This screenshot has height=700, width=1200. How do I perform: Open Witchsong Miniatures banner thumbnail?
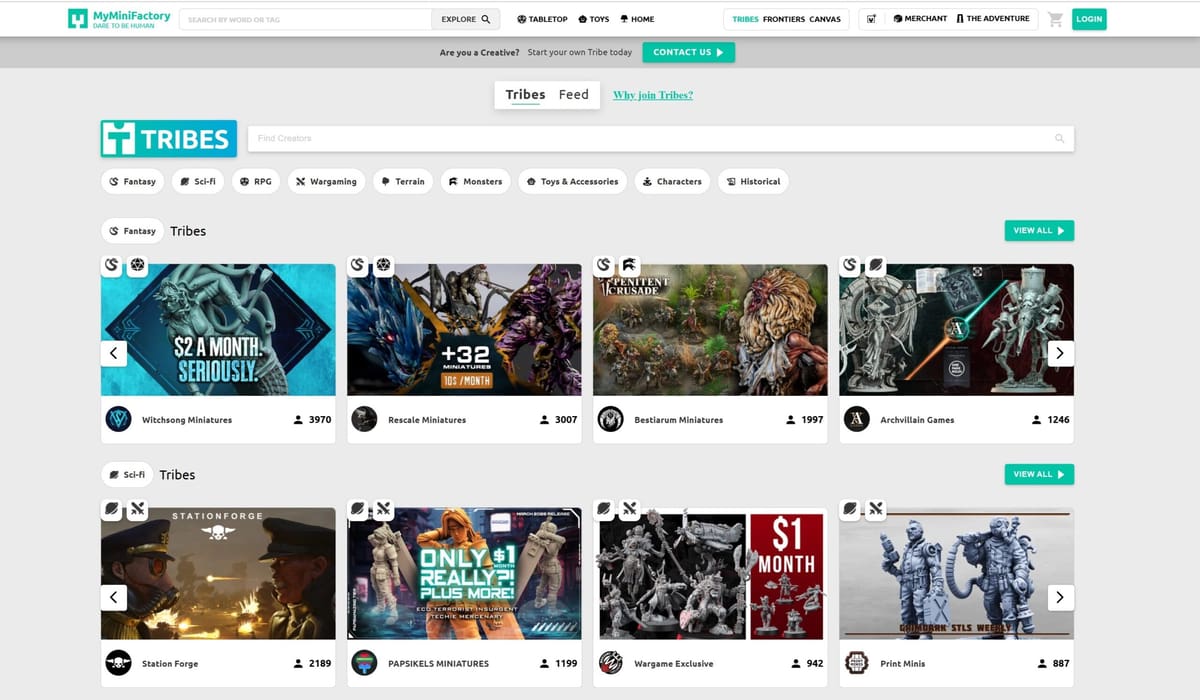(x=218, y=330)
